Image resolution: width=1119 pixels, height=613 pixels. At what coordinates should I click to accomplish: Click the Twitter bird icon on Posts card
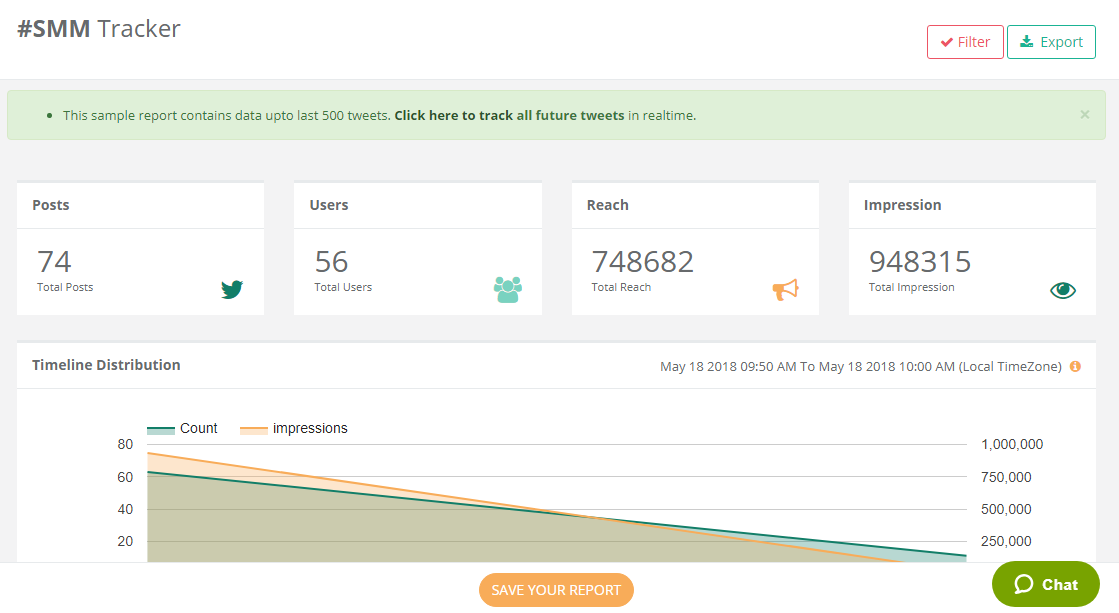[232, 289]
